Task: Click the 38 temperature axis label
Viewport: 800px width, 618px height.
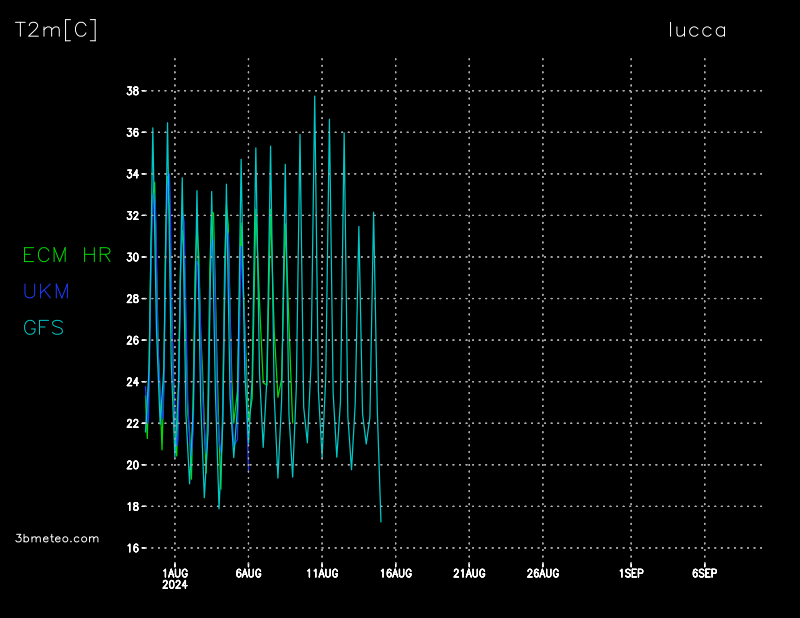Action: point(132,91)
